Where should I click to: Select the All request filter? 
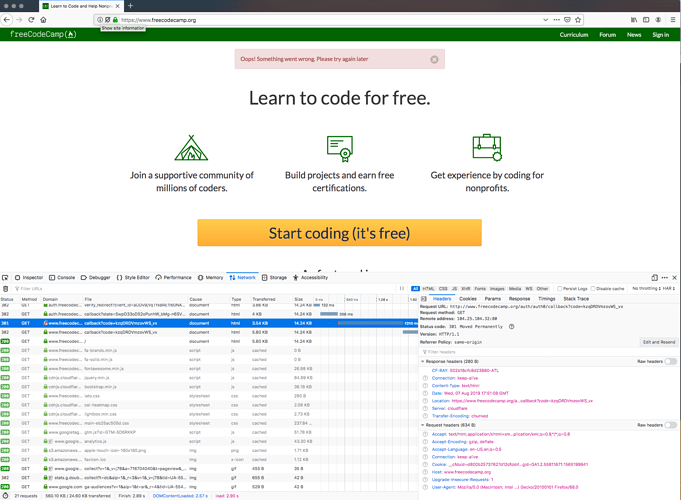click(415, 288)
